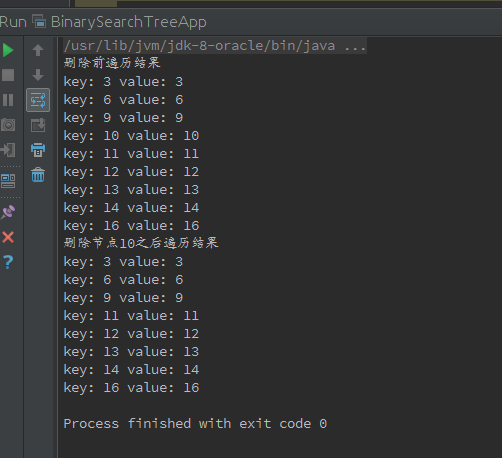The height and width of the screenshot is (458, 502).
Task: Click the Restore Layout icon
Action: pyautogui.click(x=8, y=181)
